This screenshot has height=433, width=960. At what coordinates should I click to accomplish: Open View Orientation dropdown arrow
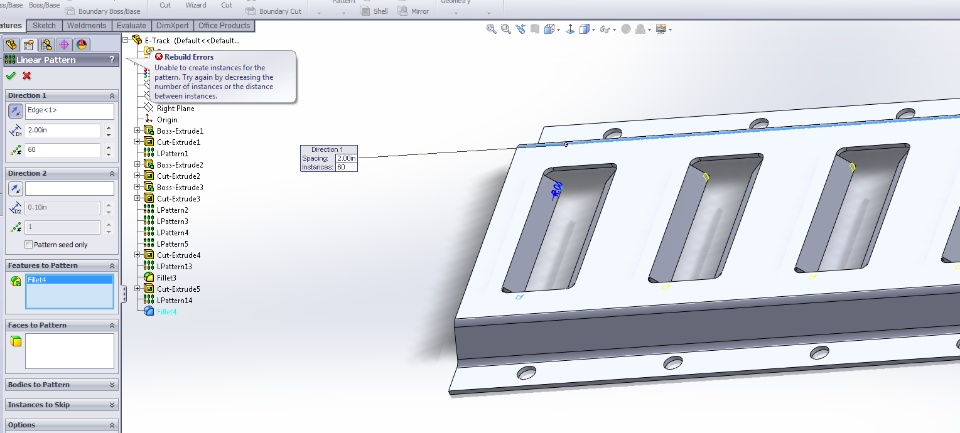point(558,30)
